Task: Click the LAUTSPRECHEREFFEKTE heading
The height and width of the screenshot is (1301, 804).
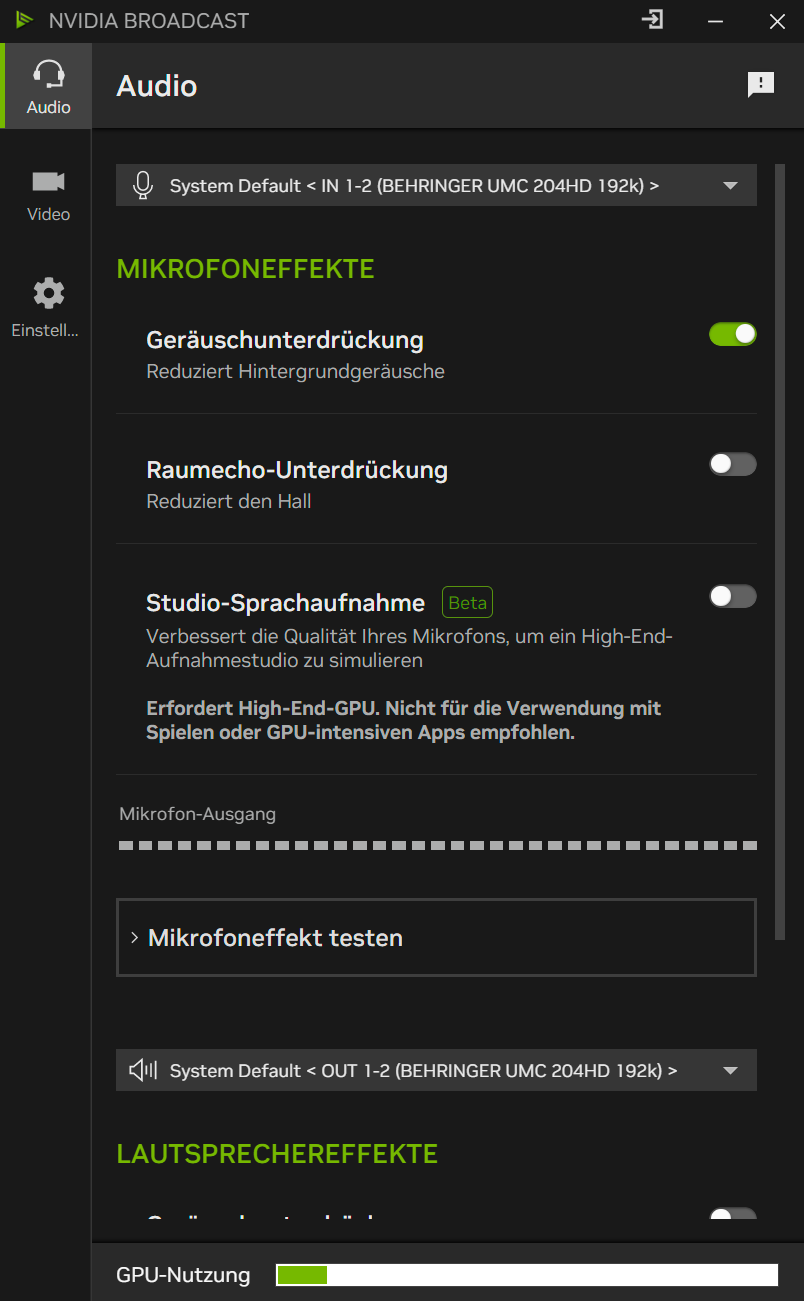Action: tap(277, 1154)
